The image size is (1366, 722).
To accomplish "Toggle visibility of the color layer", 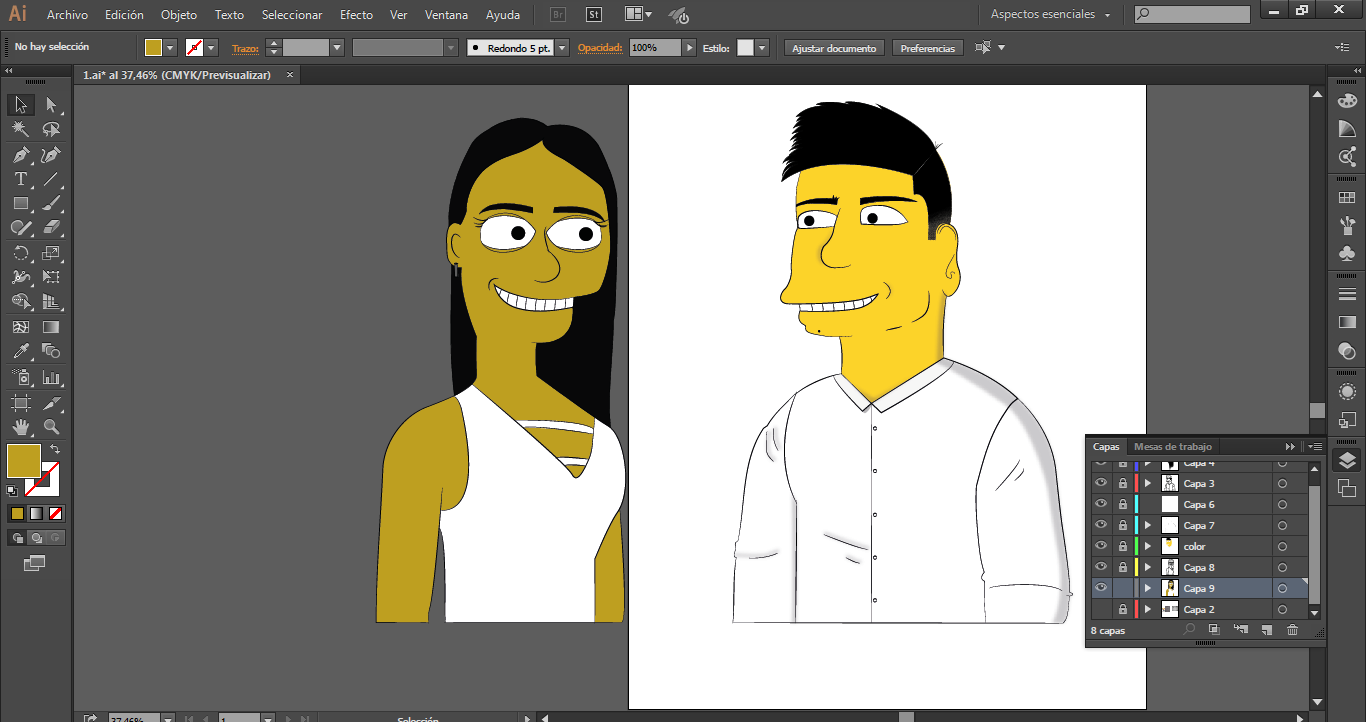I will [1101, 546].
